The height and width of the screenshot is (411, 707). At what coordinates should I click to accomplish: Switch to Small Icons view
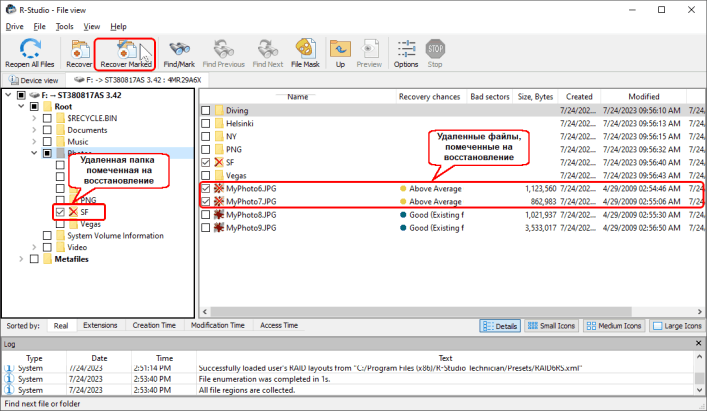pos(551,326)
